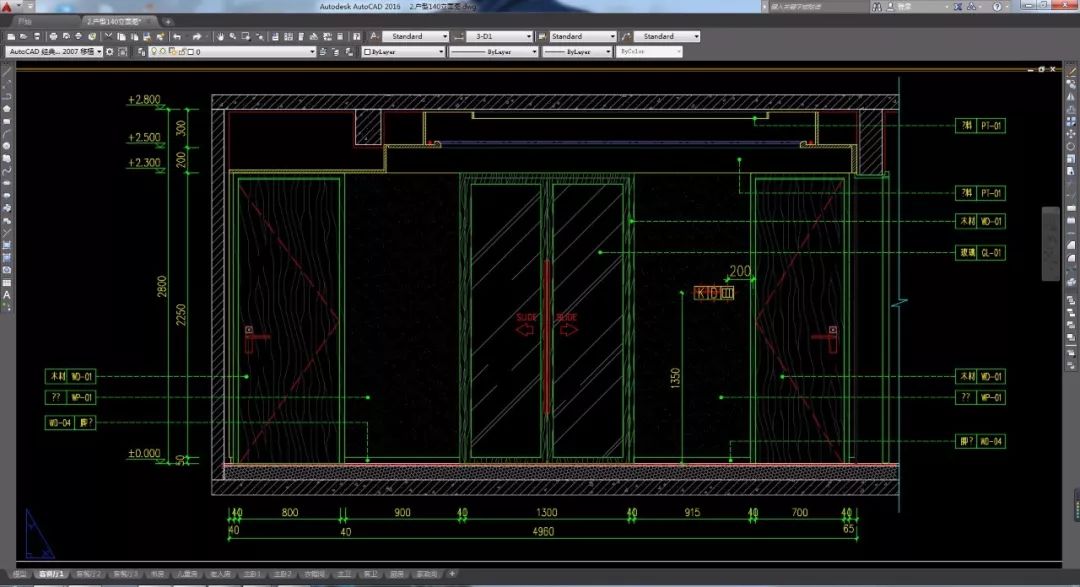Click the Redo arrow in the toolbar
The image size is (1080, 587).
point(197,37)
